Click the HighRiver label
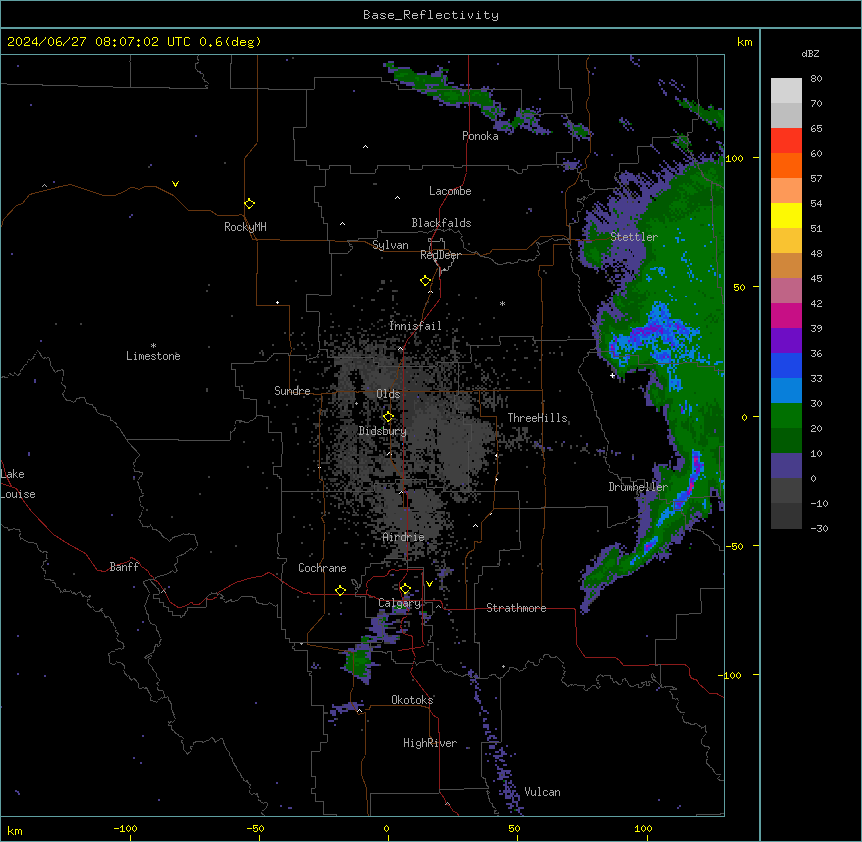 [430, 743]
